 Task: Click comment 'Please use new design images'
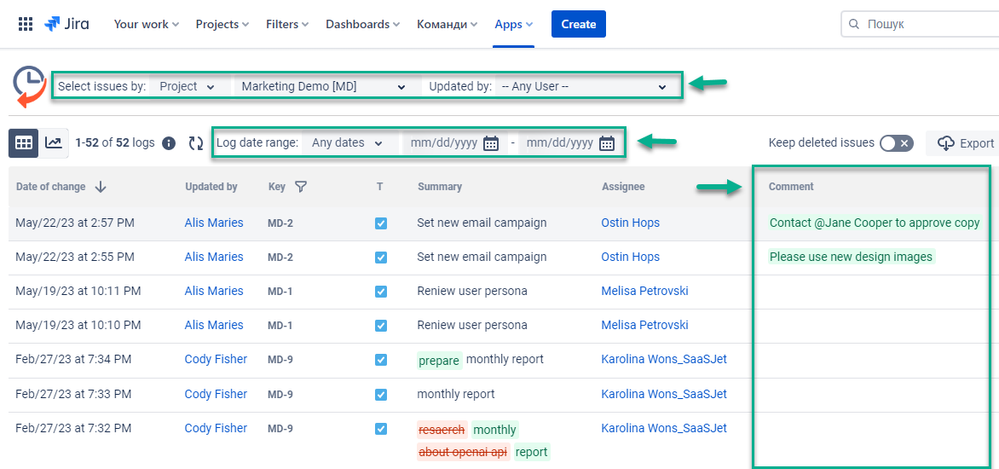(851, 257)
